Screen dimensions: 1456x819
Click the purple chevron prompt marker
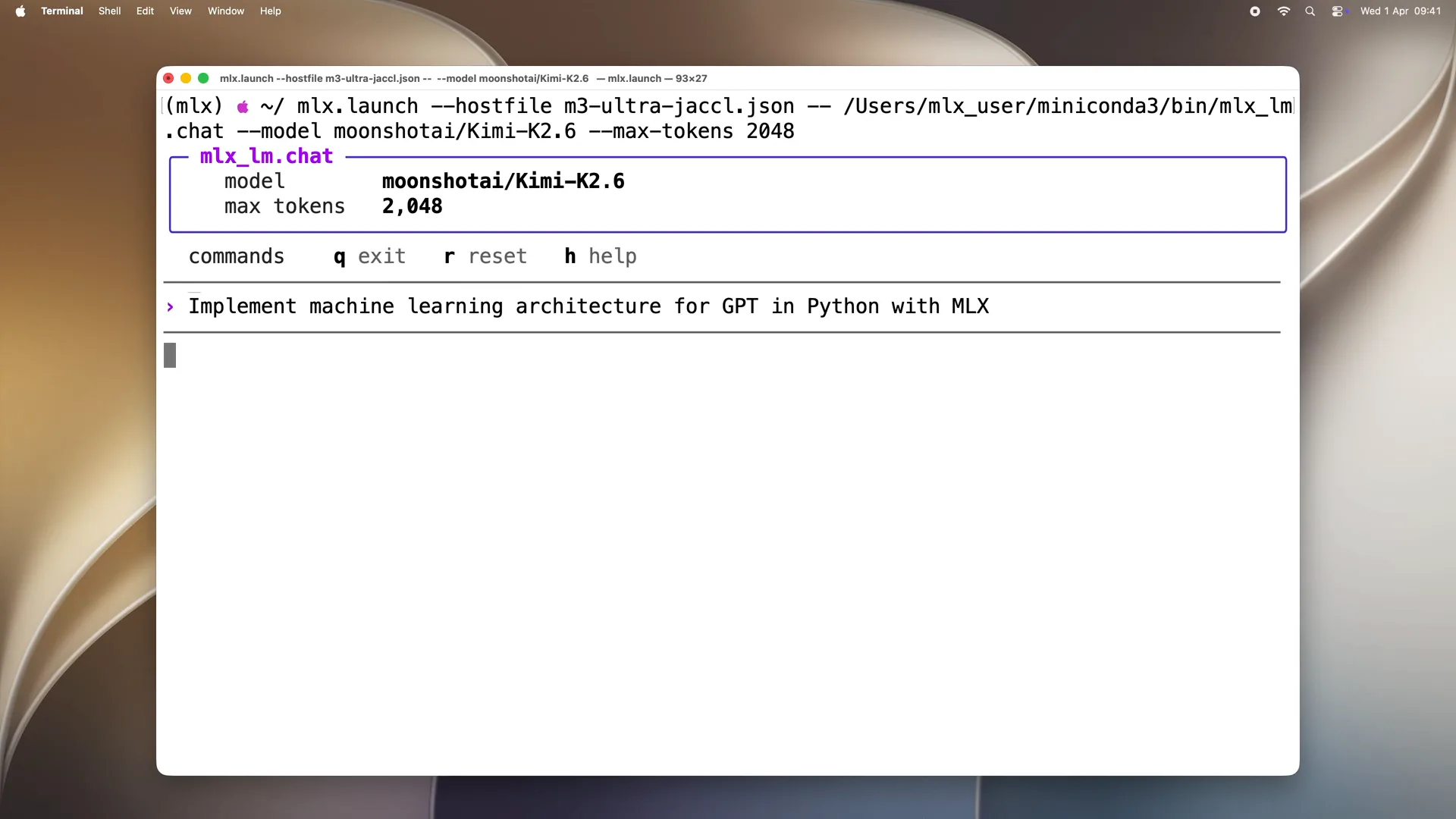[171, 307]
